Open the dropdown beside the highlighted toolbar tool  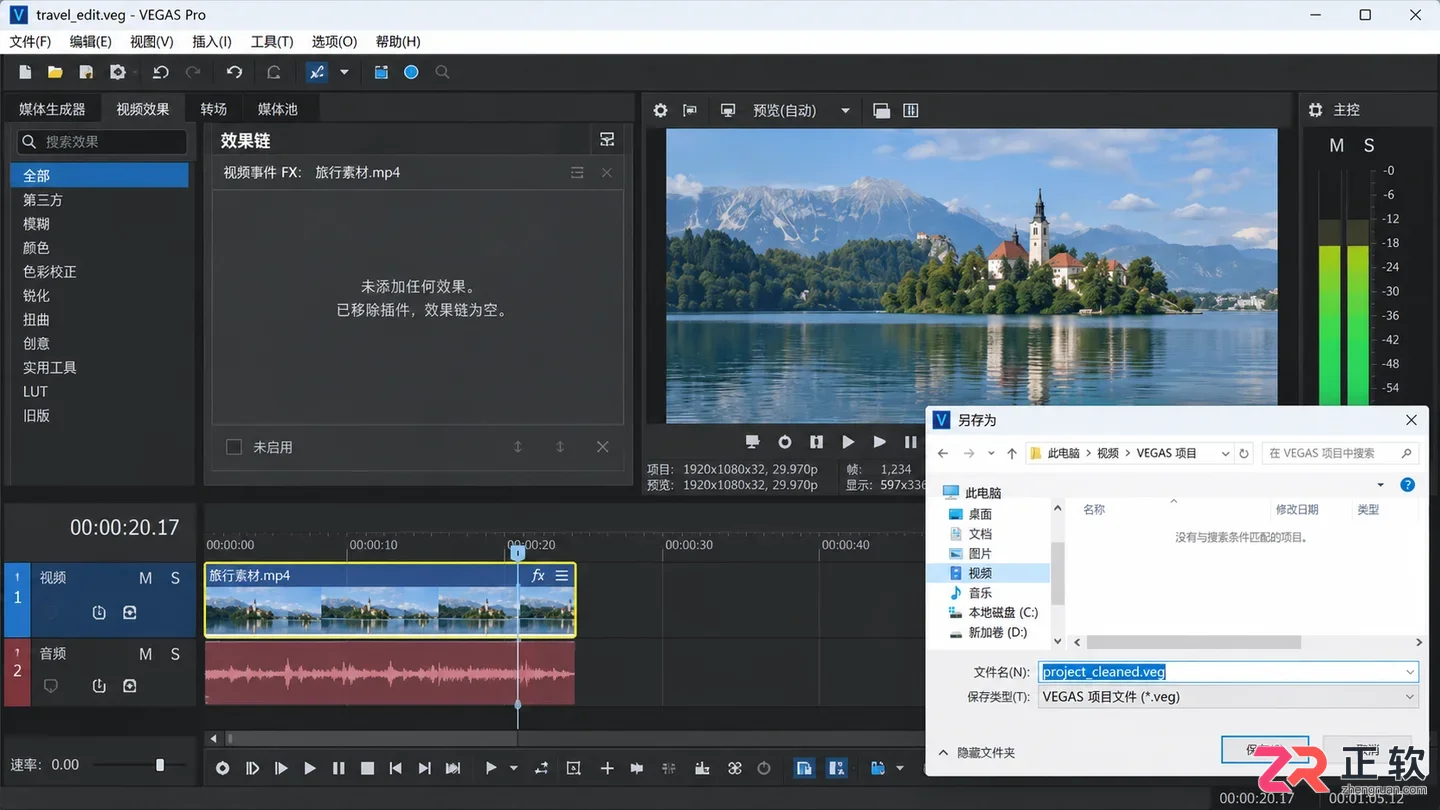pyautogui.click(x=344, y=72)
